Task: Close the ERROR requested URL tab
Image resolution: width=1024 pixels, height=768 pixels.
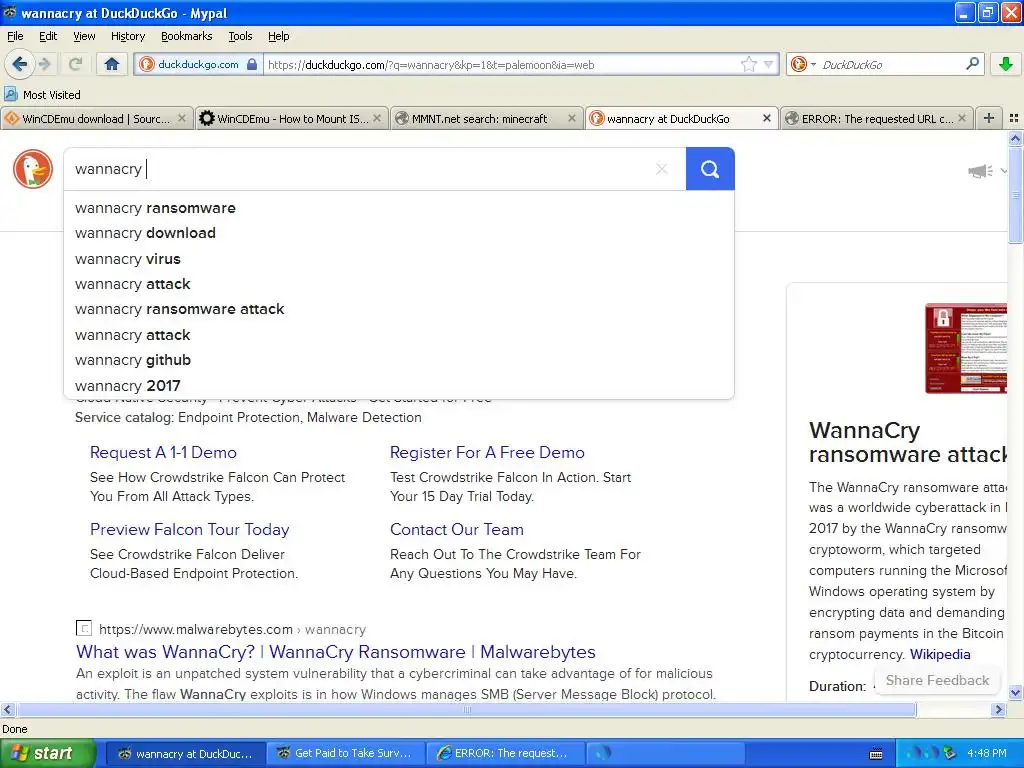Action: (x=961, y=118)
